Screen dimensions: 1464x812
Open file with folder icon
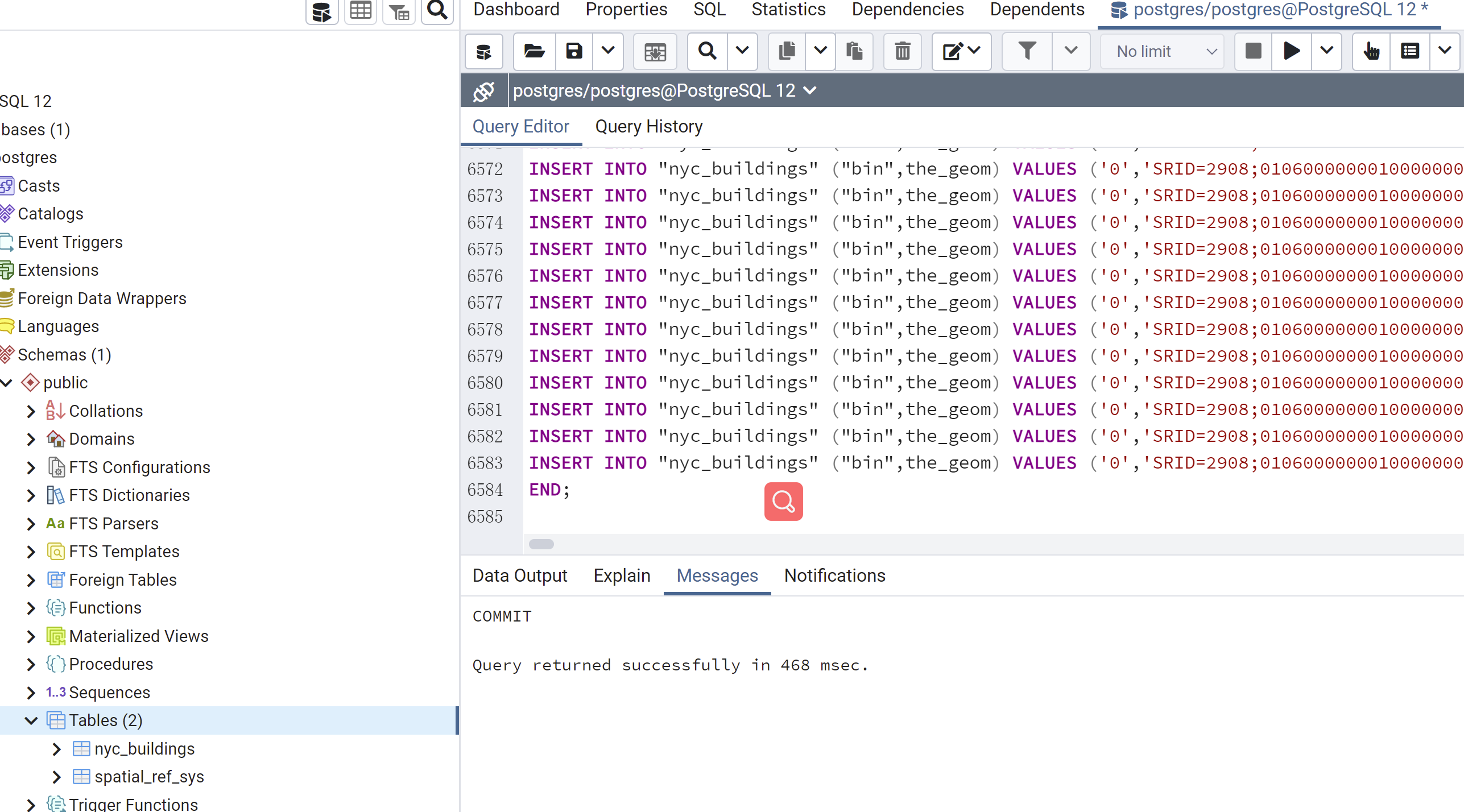click(x=534, y=51)
